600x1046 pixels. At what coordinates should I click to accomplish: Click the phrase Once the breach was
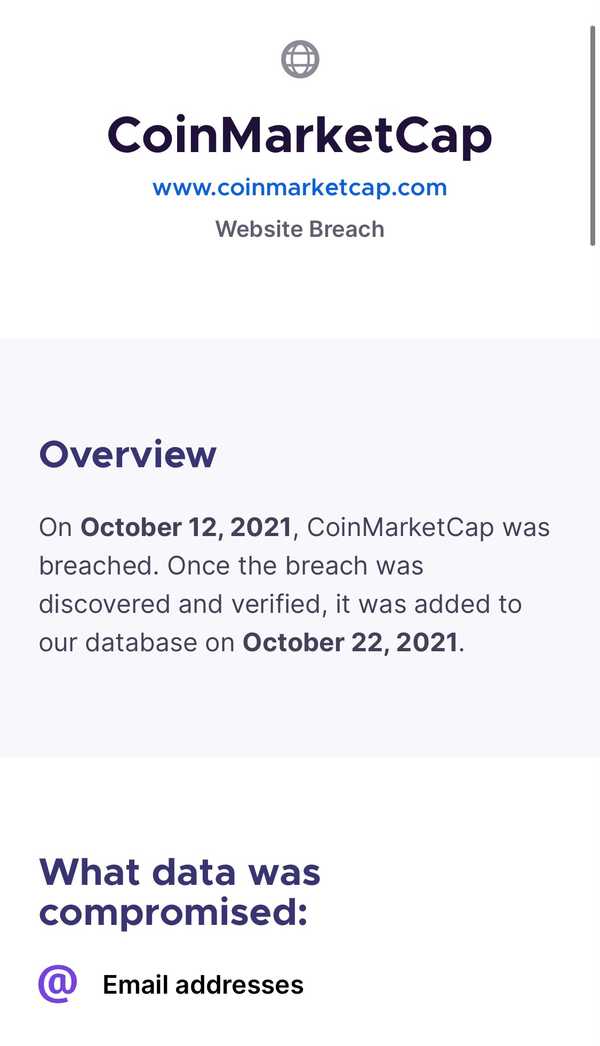(295, 566)
